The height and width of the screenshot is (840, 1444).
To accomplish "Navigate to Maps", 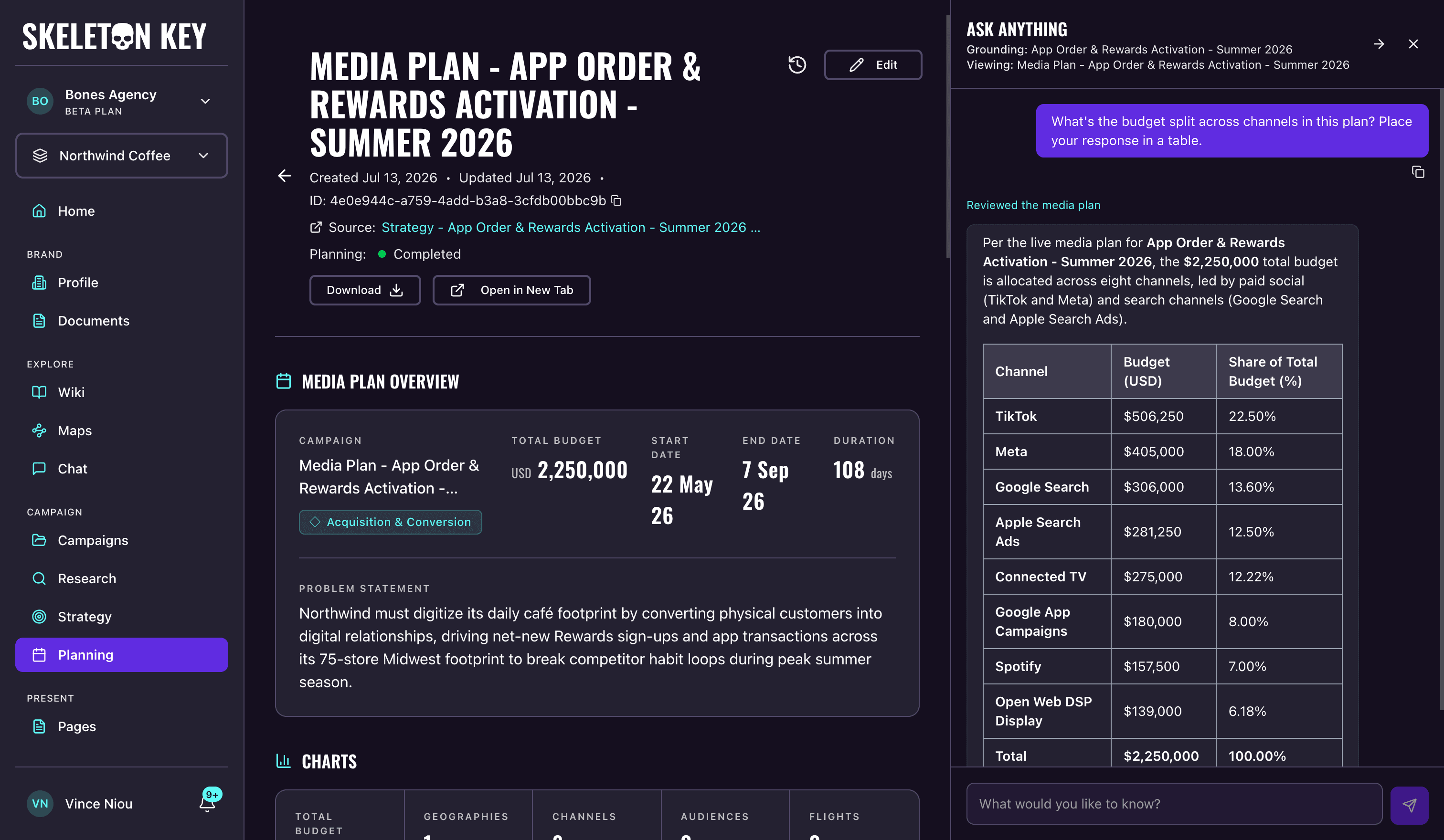I will click(x=121, y=430).
